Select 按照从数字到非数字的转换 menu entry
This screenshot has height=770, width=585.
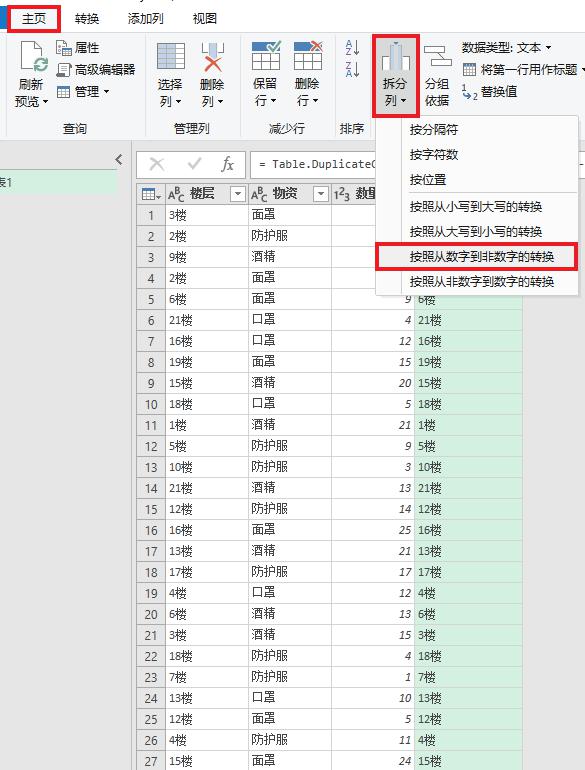pos(475,256)
